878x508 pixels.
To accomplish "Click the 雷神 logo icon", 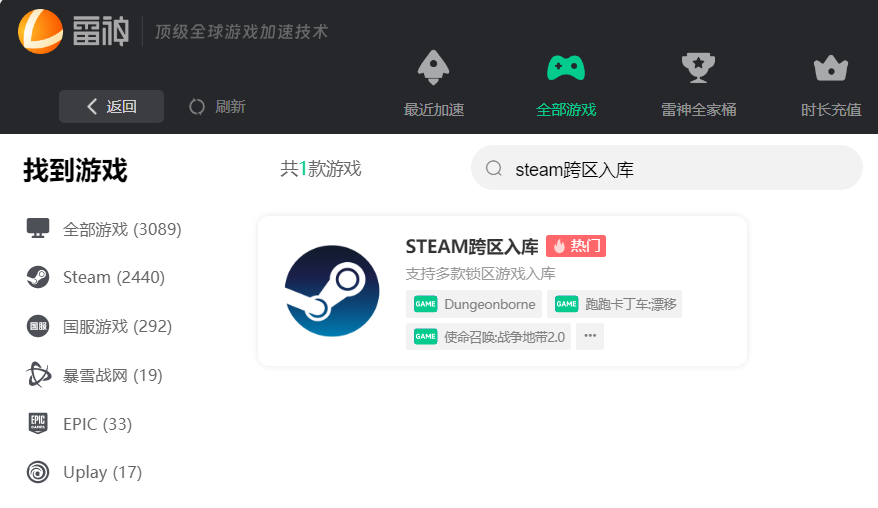I will (x=41, y=31).
